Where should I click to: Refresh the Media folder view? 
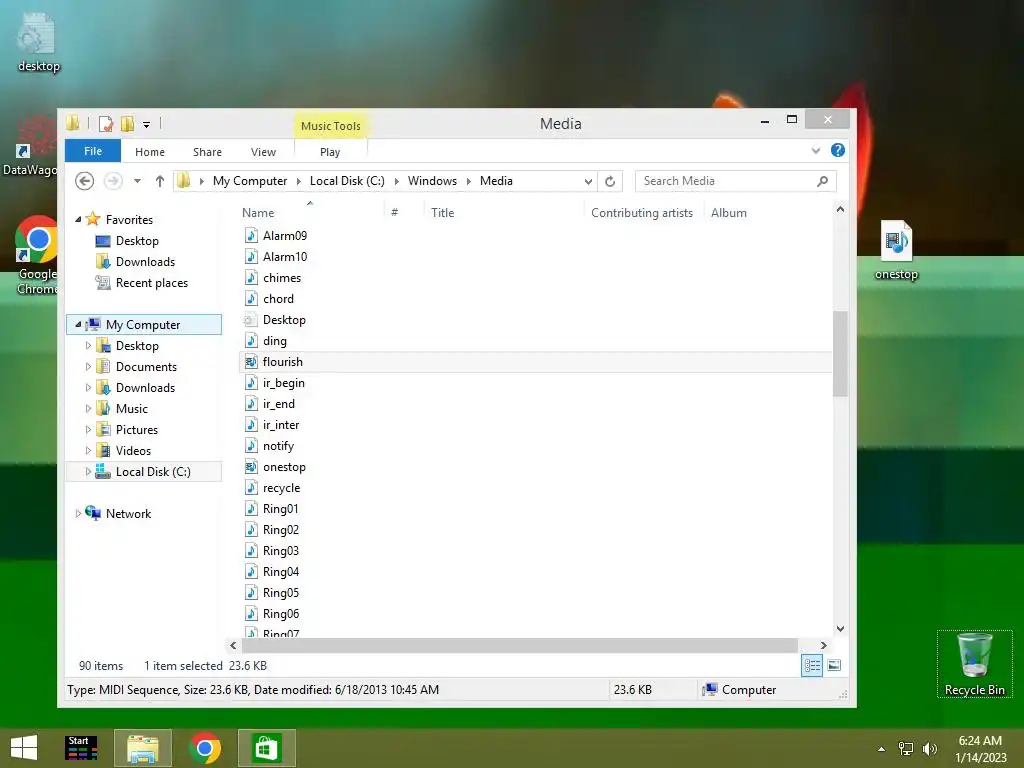(610, 182)
